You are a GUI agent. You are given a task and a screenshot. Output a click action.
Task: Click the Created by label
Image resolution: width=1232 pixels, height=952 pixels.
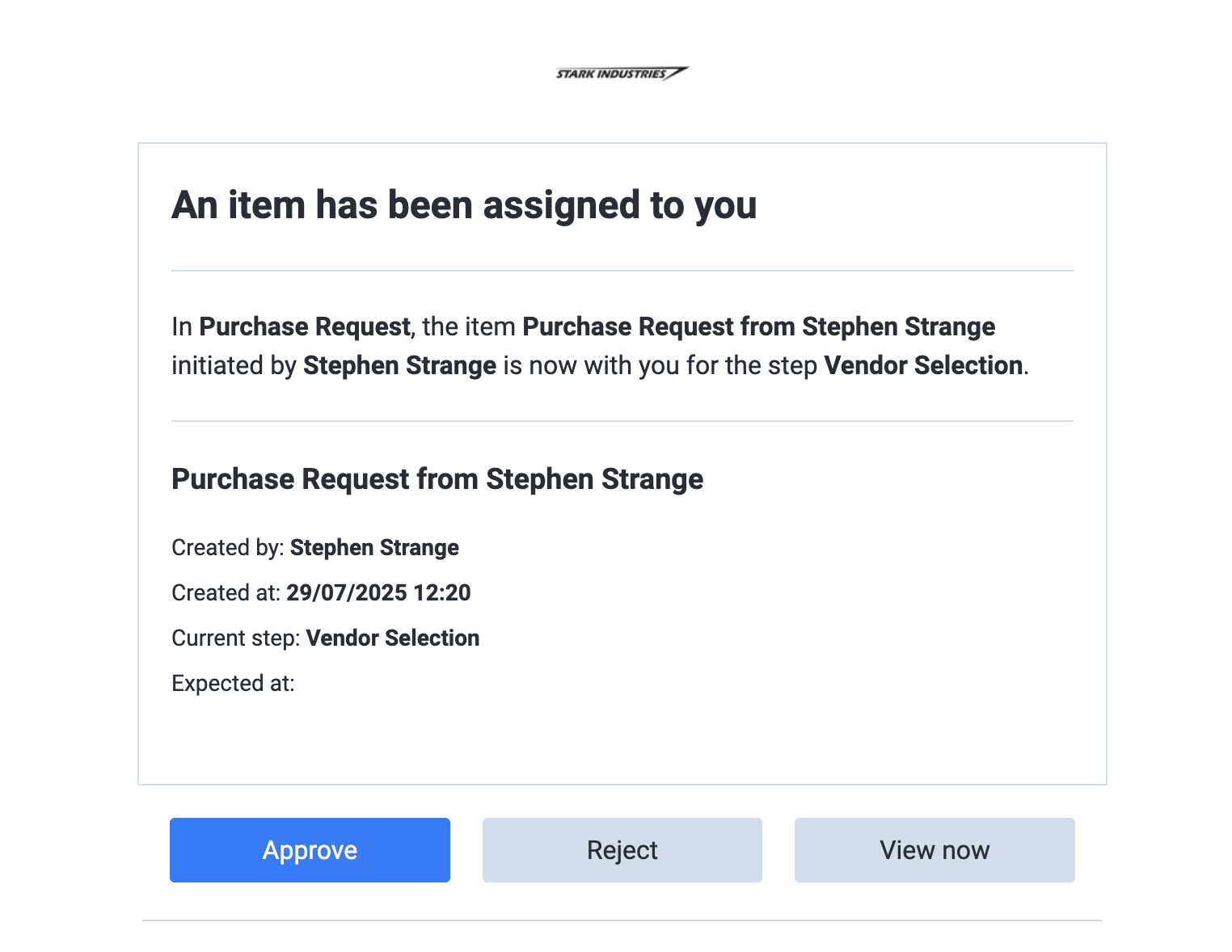point(228,548)
